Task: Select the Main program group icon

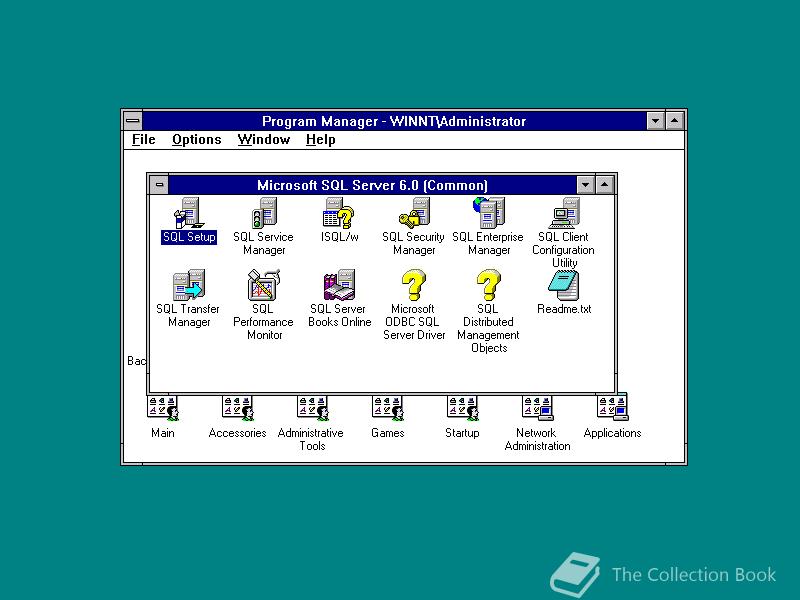Action: pos(163,408)
